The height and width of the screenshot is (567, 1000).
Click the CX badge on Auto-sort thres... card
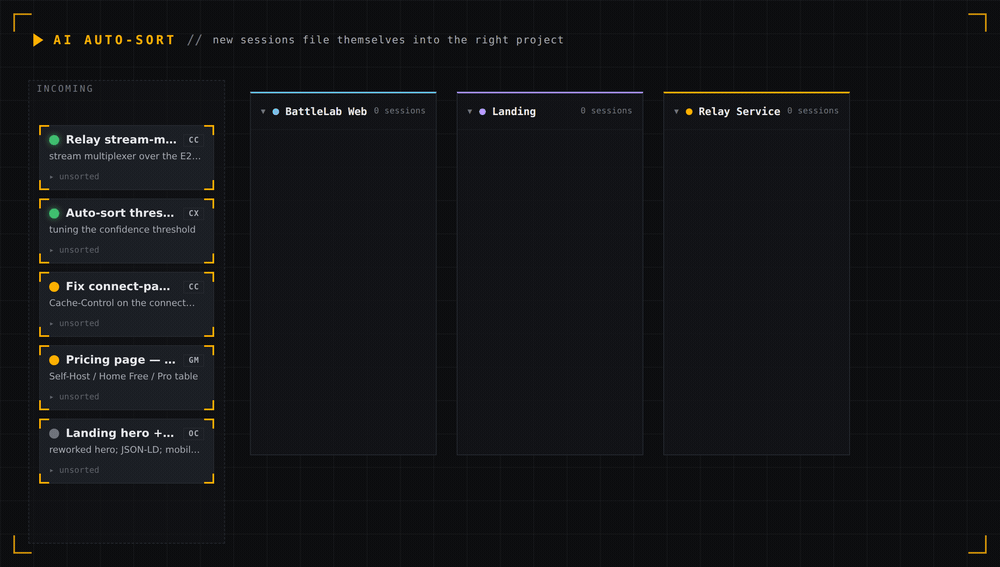point(194,213)
